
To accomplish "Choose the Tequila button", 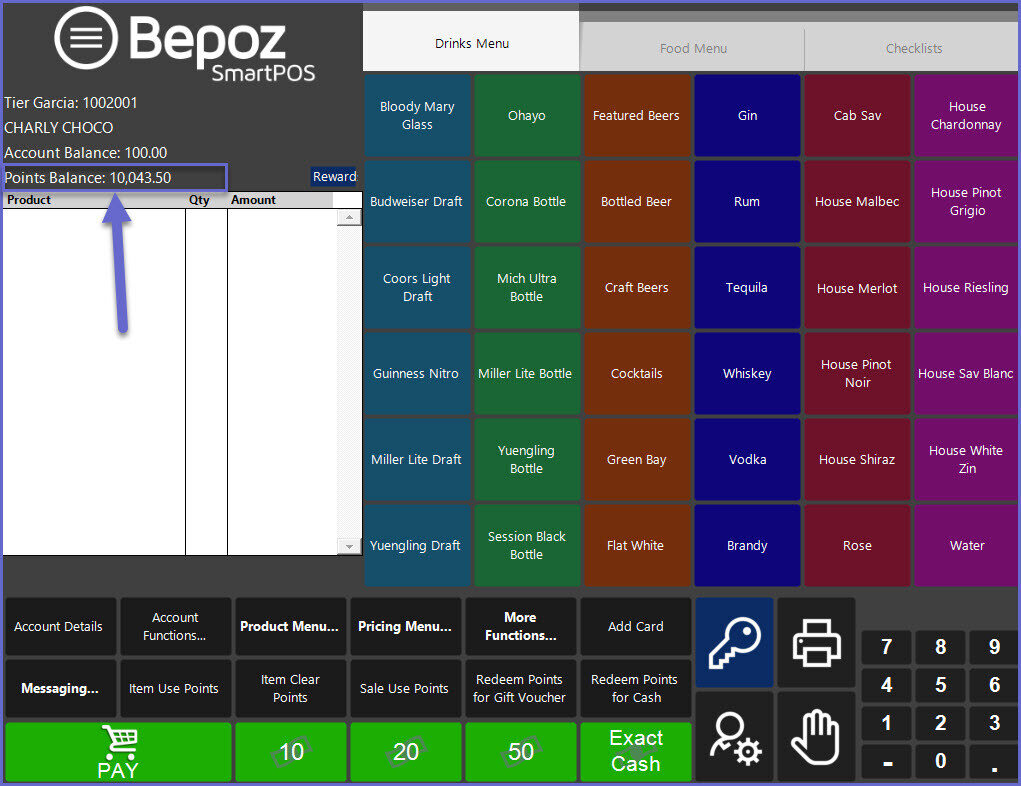I will click(x=747, y=287).
